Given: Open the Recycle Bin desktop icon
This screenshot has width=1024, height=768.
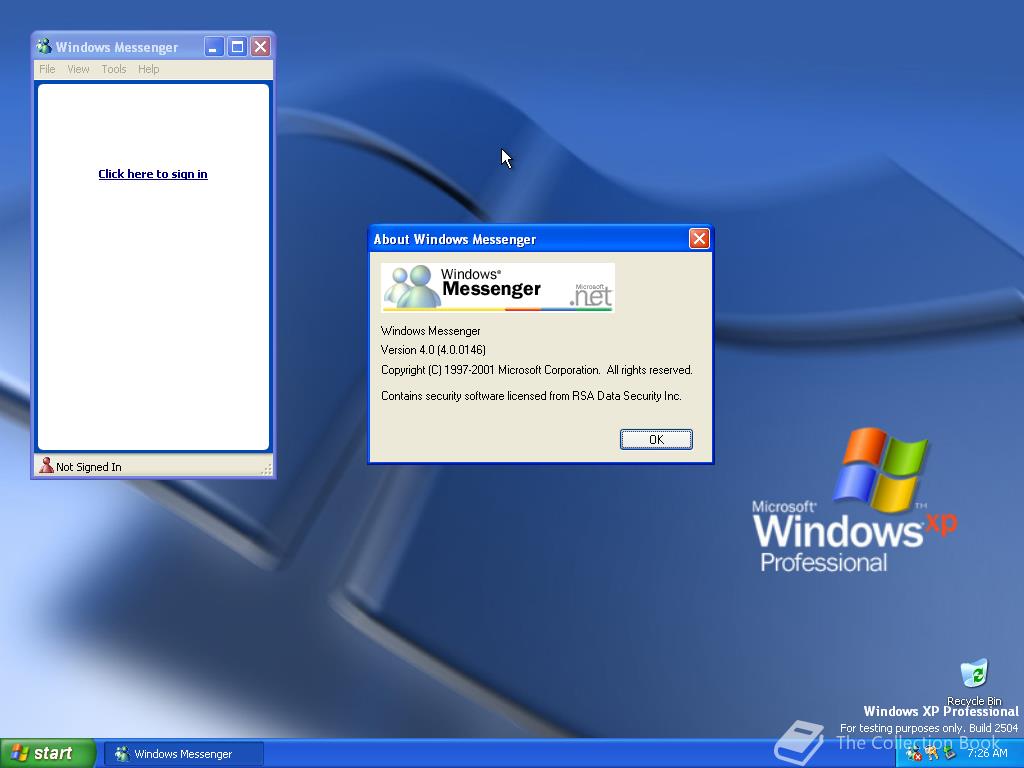Looking at the screenshot, I should [x=974, y=683].
